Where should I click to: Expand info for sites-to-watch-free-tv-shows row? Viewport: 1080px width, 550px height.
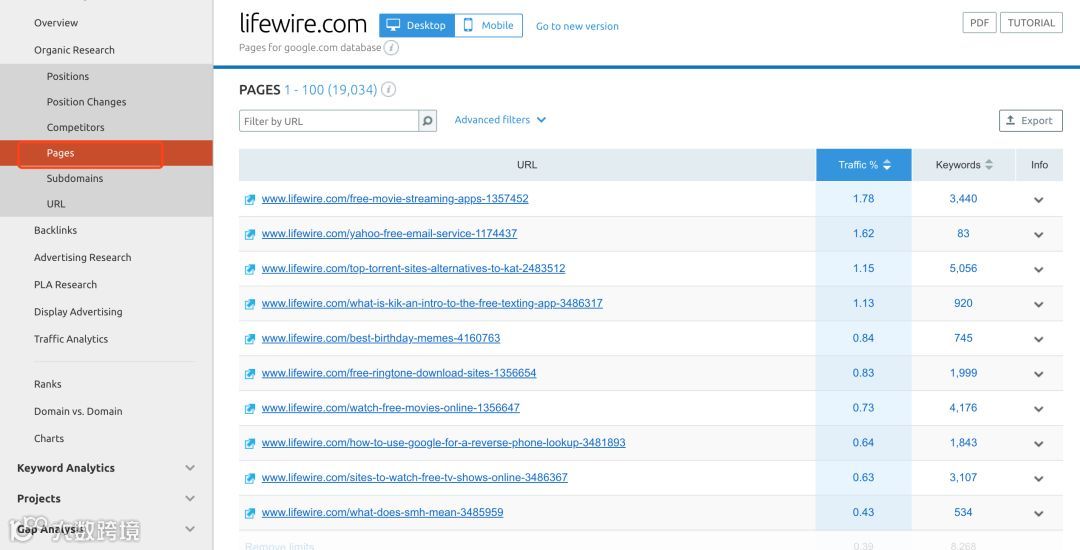1039,478
